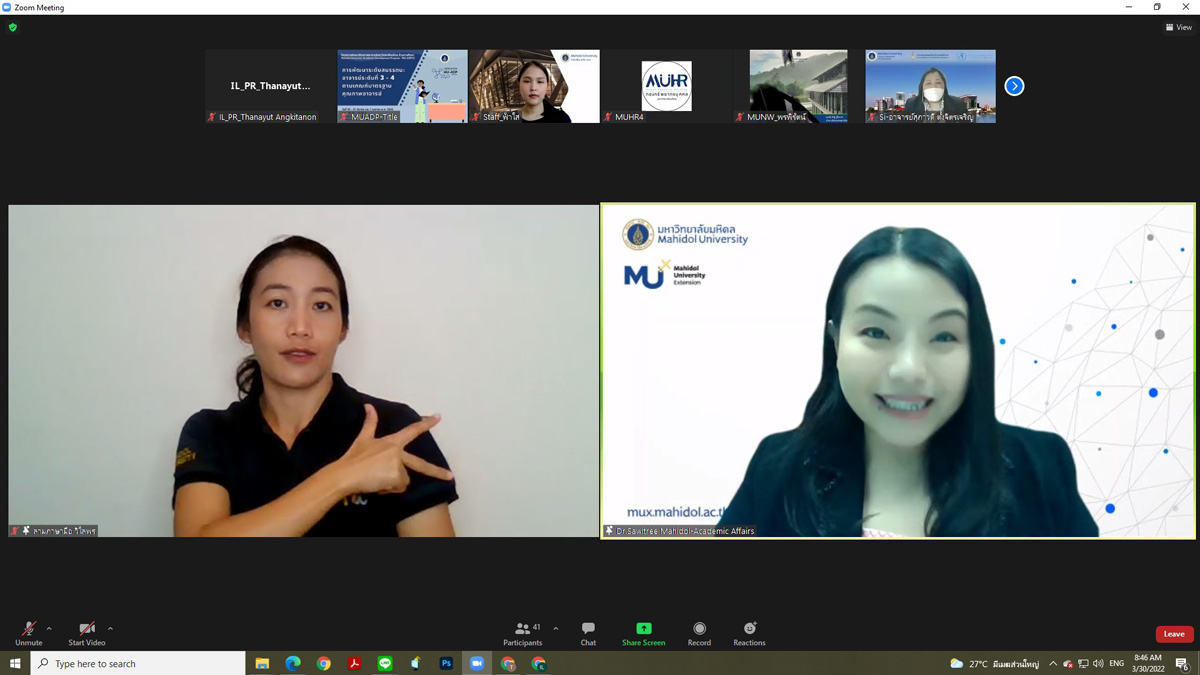This screenshot has width=1200, height=675.
Task: Pin Dr.Sawitree's speaker video tile
Action: pyautogui.click(x=897, y=370)
